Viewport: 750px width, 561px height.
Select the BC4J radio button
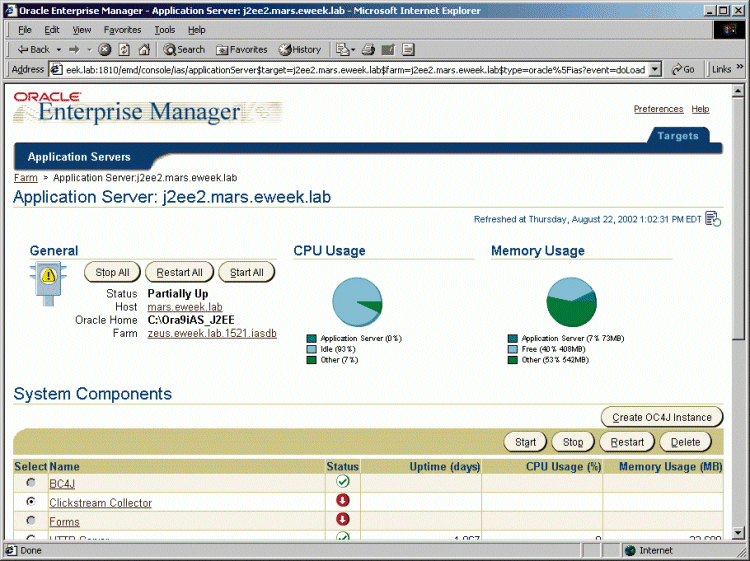[30, 483]
